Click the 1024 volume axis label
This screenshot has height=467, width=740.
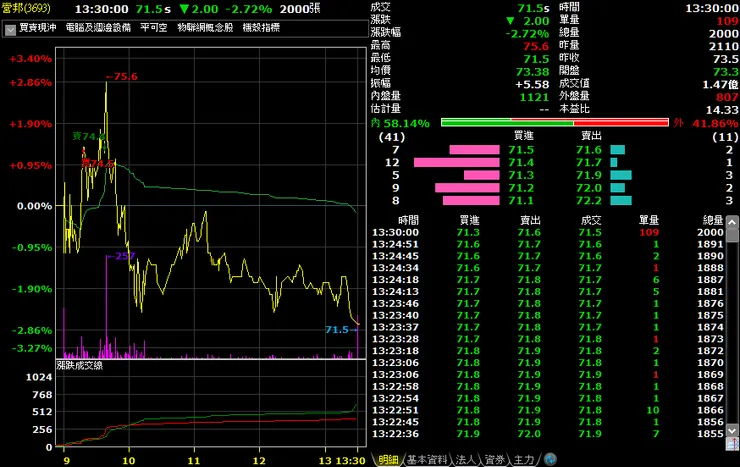click(x=39, y=377)
